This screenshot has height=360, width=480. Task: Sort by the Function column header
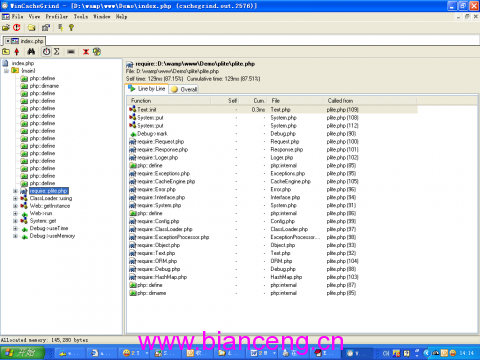[169, 101]
